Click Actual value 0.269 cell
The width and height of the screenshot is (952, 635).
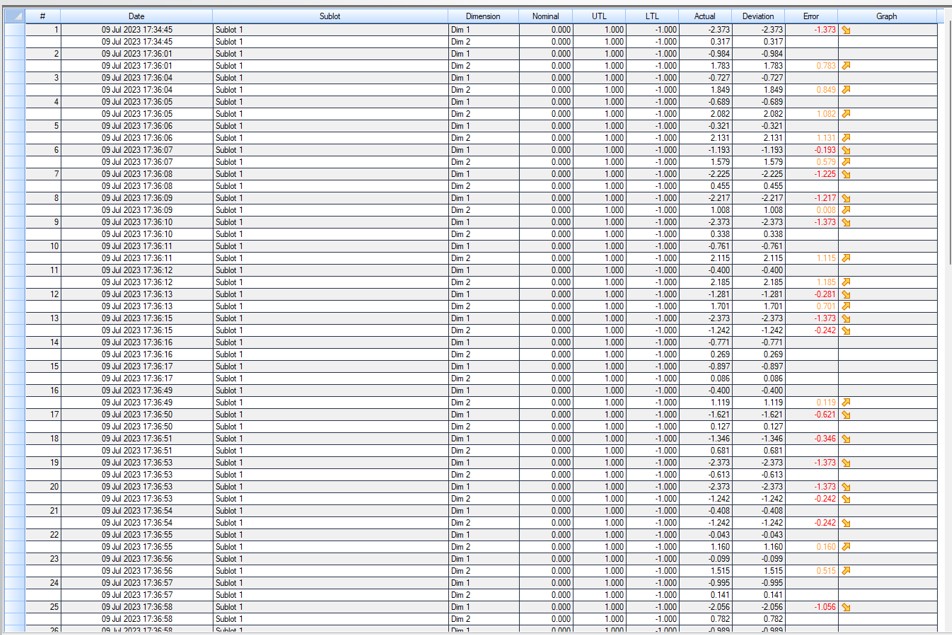coord(706,355)
